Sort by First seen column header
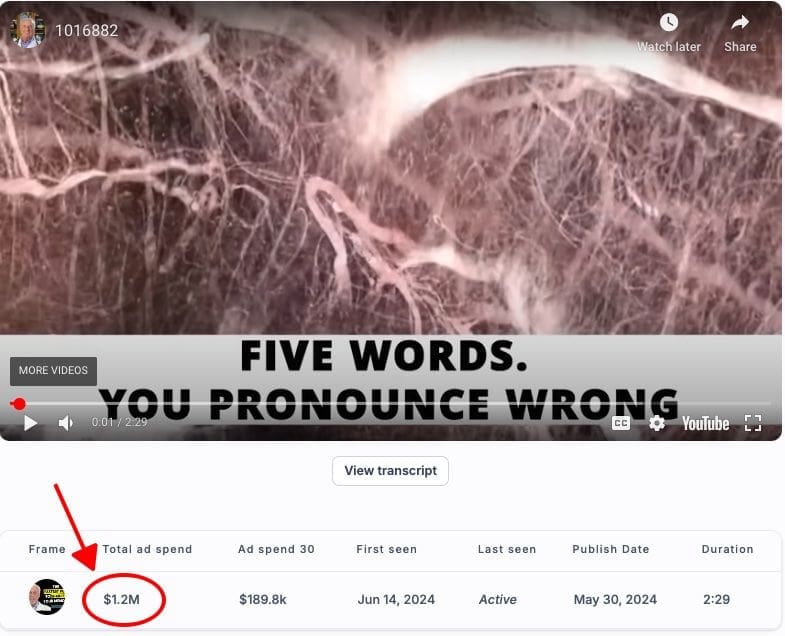 386,549
